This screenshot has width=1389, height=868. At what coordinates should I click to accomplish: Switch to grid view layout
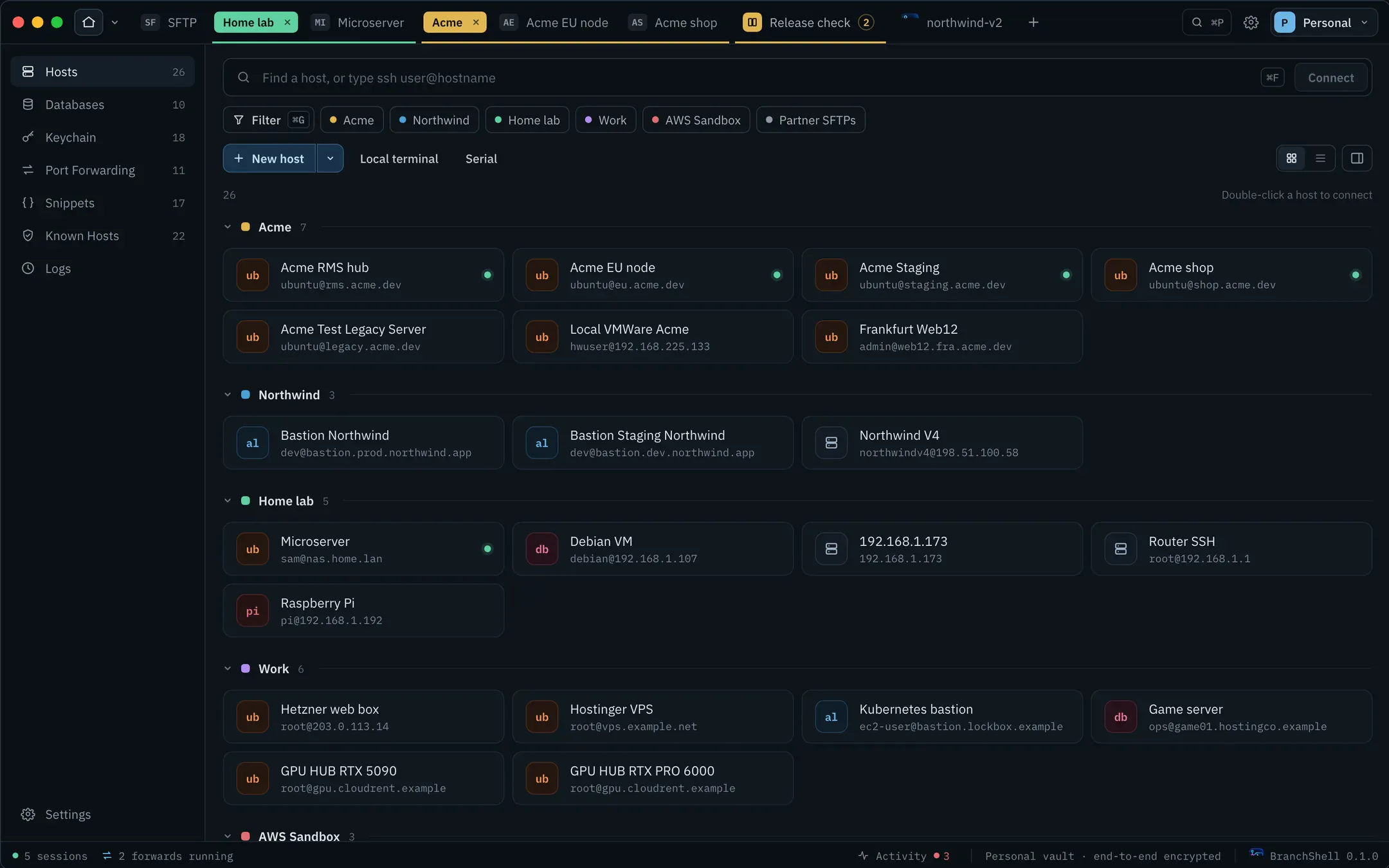[x=1291, y=158]
